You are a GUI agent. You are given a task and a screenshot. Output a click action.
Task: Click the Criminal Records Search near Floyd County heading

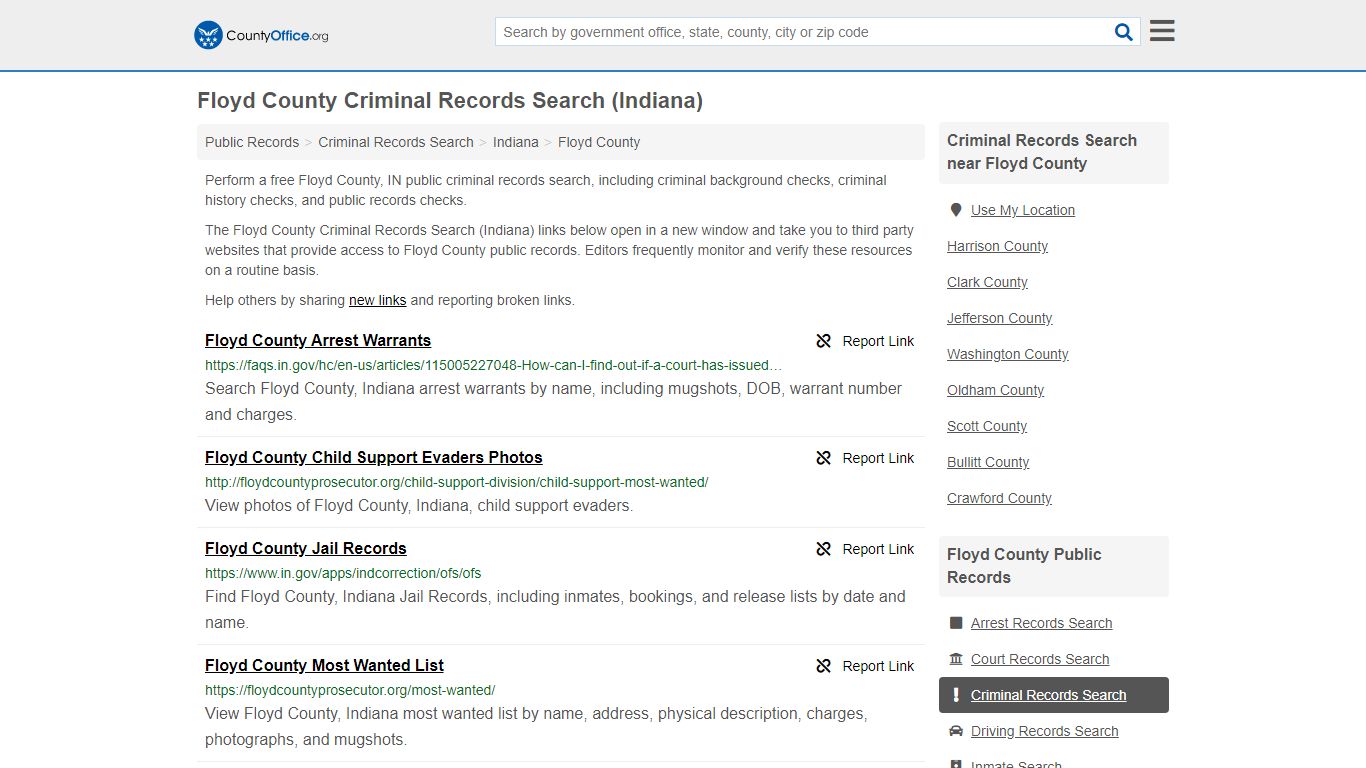click(x=1042, y=152)
